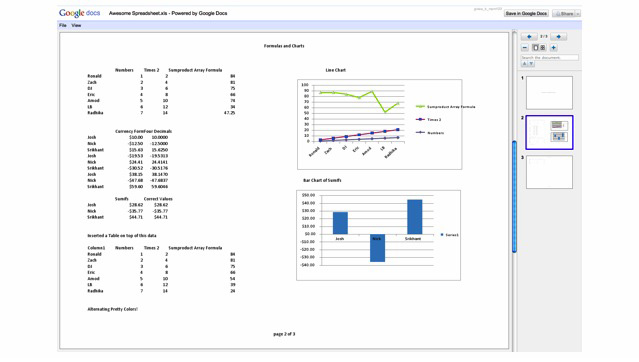
Task: Select page 3 thumbnail
Action: tap(549, 172)
